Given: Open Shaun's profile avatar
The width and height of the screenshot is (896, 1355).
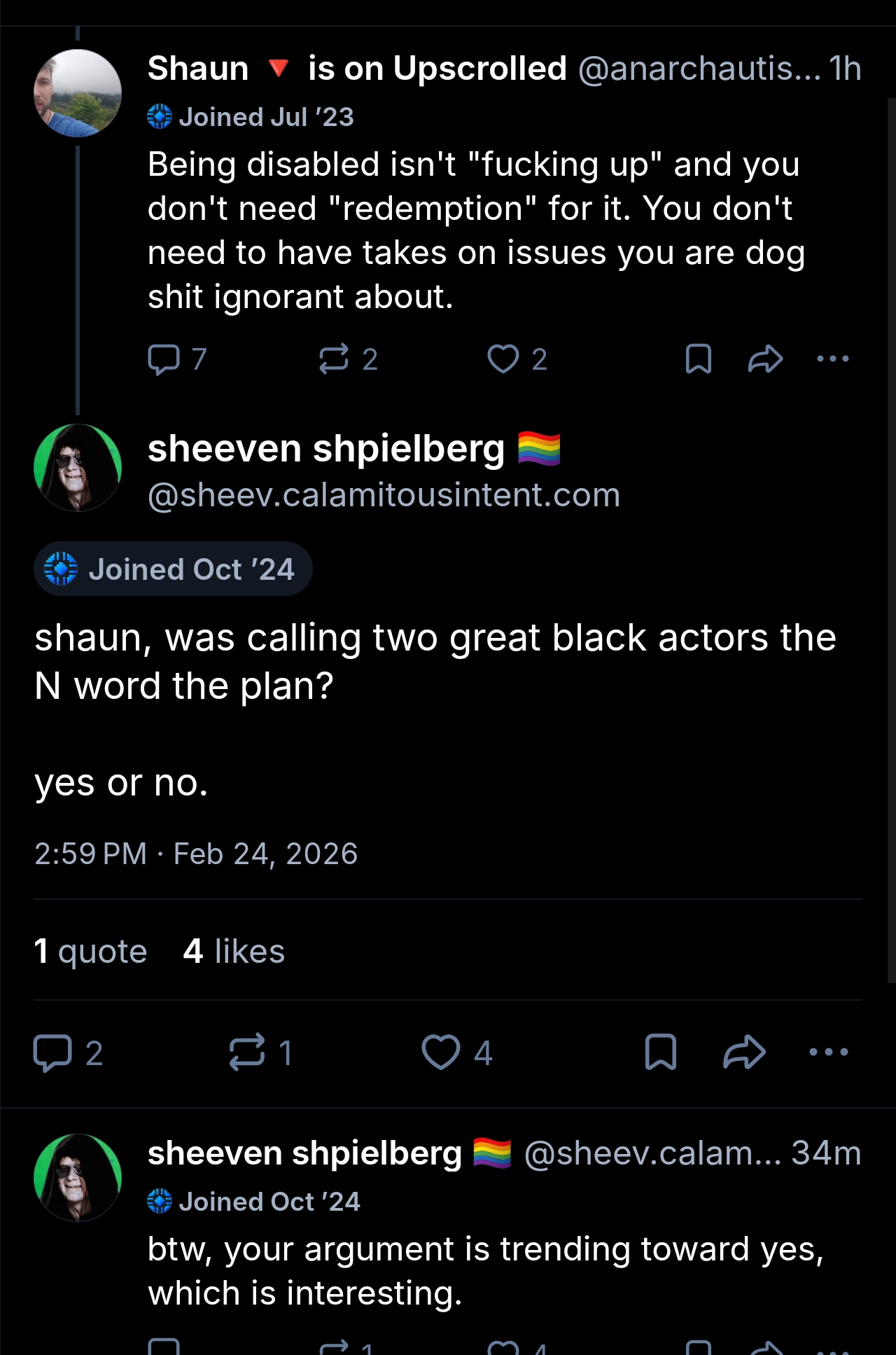Looking at the screenshot, I should tap(78, 93).
